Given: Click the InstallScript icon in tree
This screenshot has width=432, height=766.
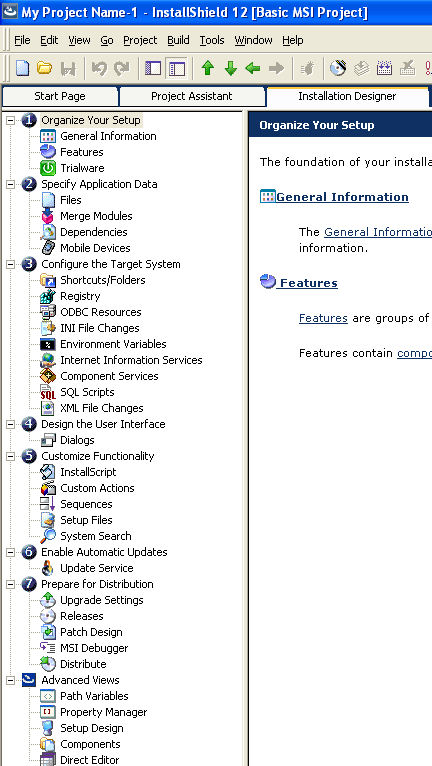Looking at the screenshot, I should coord(48,472).
